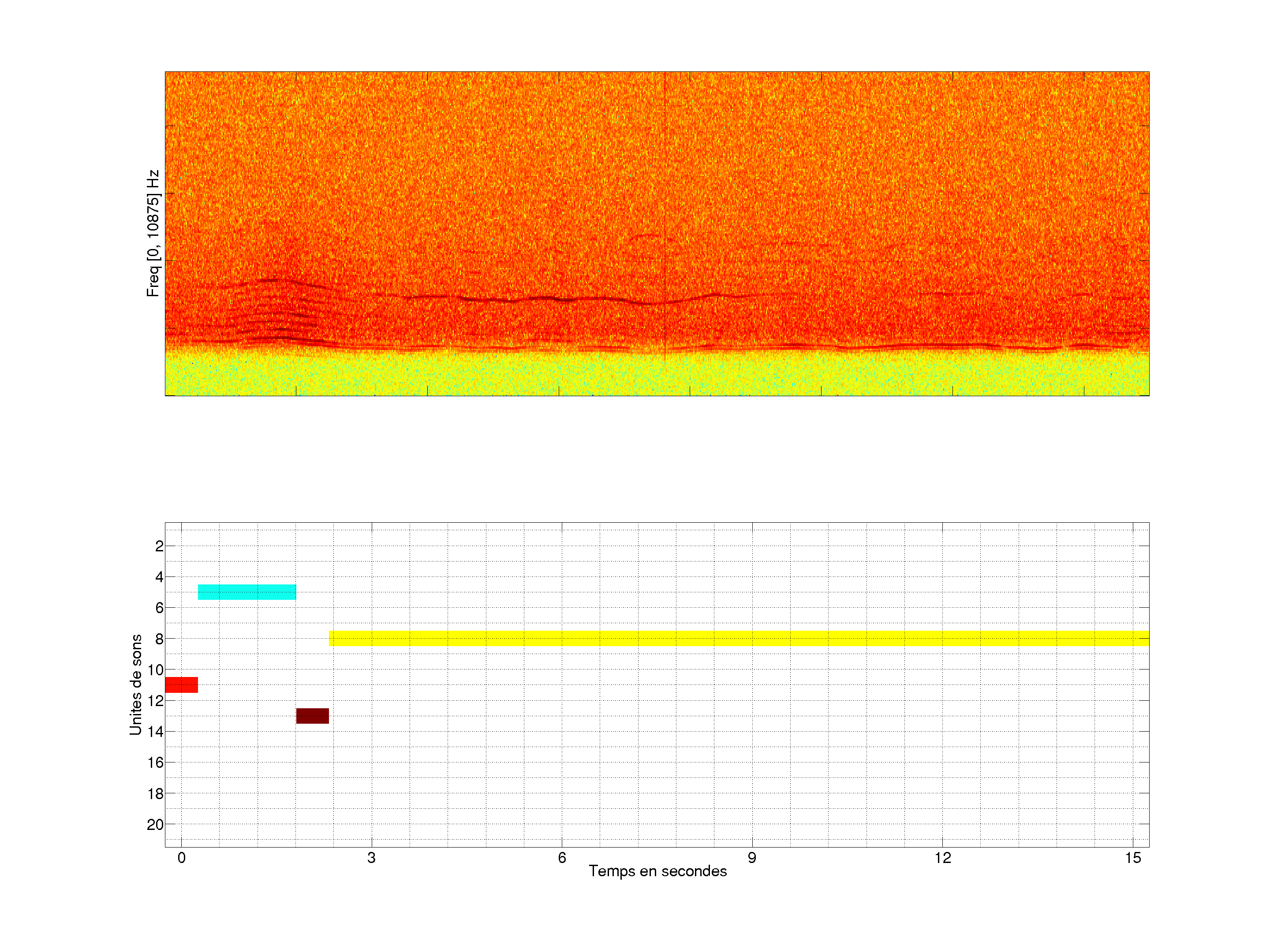This screenshot has height=952, width=1270.
Task: Click the y-axis tick label 14
Action: tap(155, 732)
